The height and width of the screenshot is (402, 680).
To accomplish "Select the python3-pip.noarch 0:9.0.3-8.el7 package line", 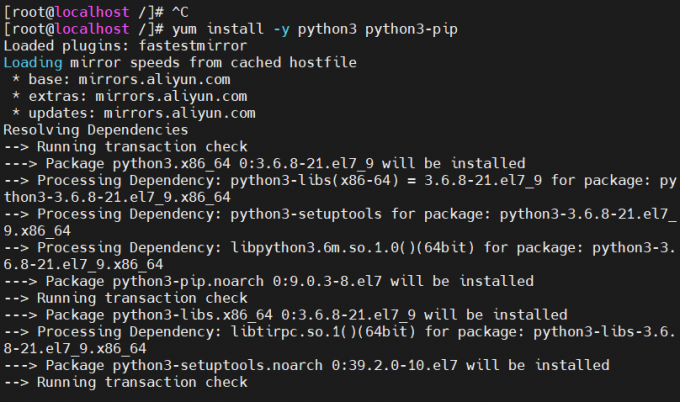I will 269,281.
